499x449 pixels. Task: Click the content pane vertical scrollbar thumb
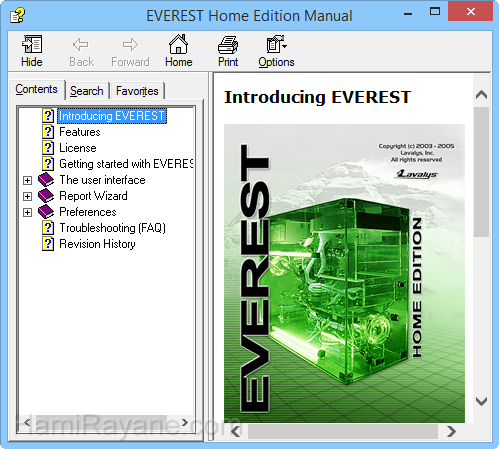pyautogui.click(x=481, y=172)
